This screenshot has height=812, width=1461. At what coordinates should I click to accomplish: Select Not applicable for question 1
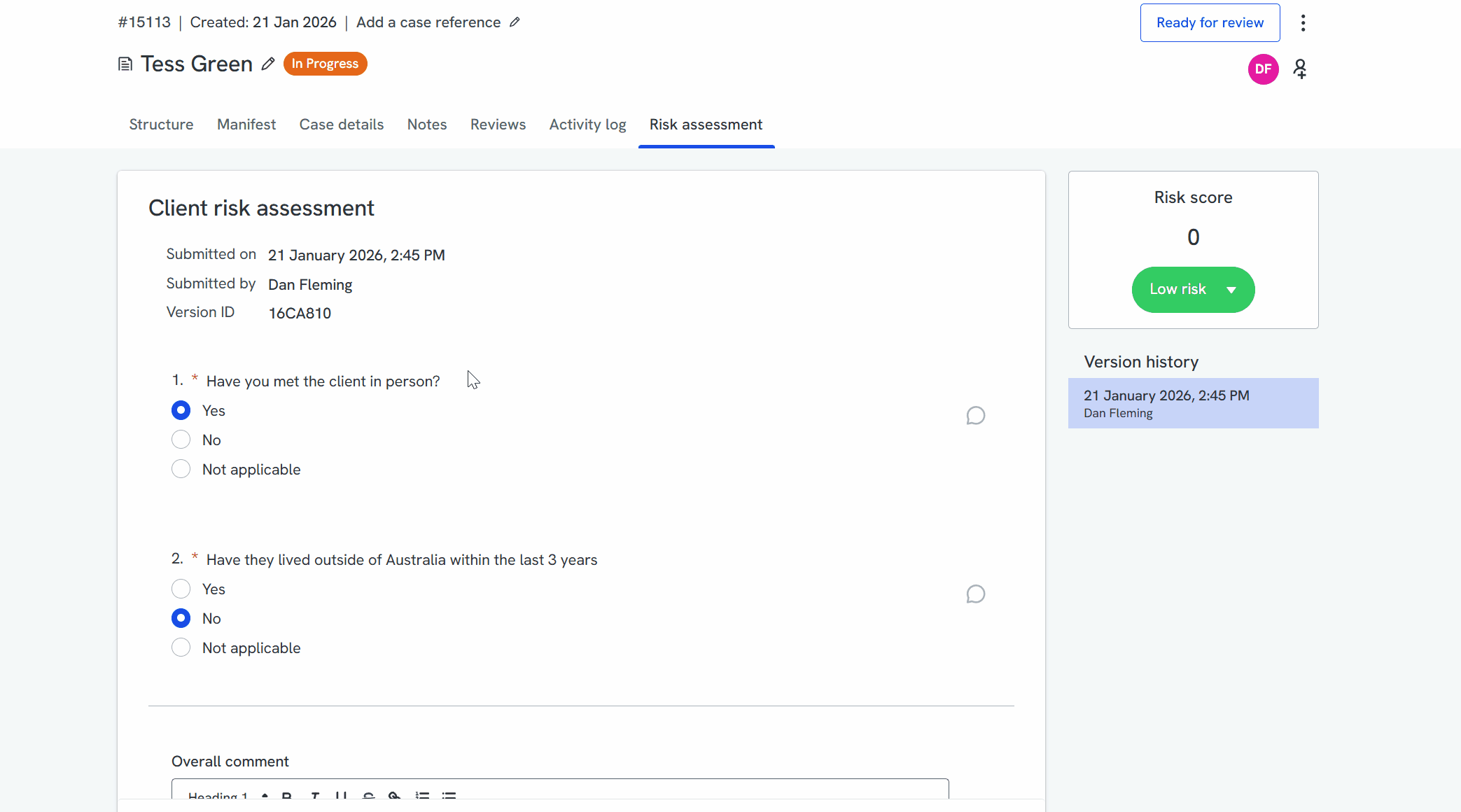181,469
